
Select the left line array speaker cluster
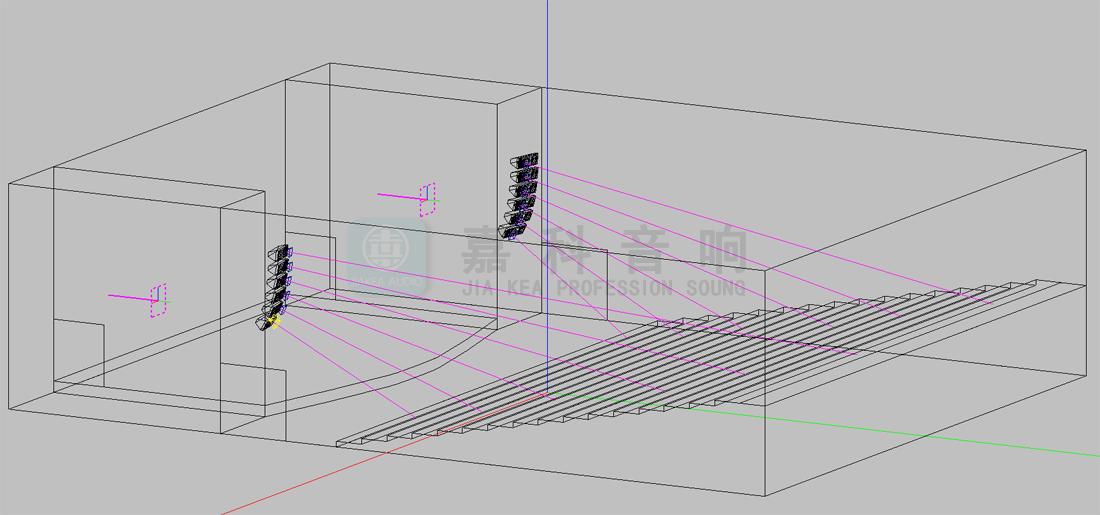tap(278, 285)
